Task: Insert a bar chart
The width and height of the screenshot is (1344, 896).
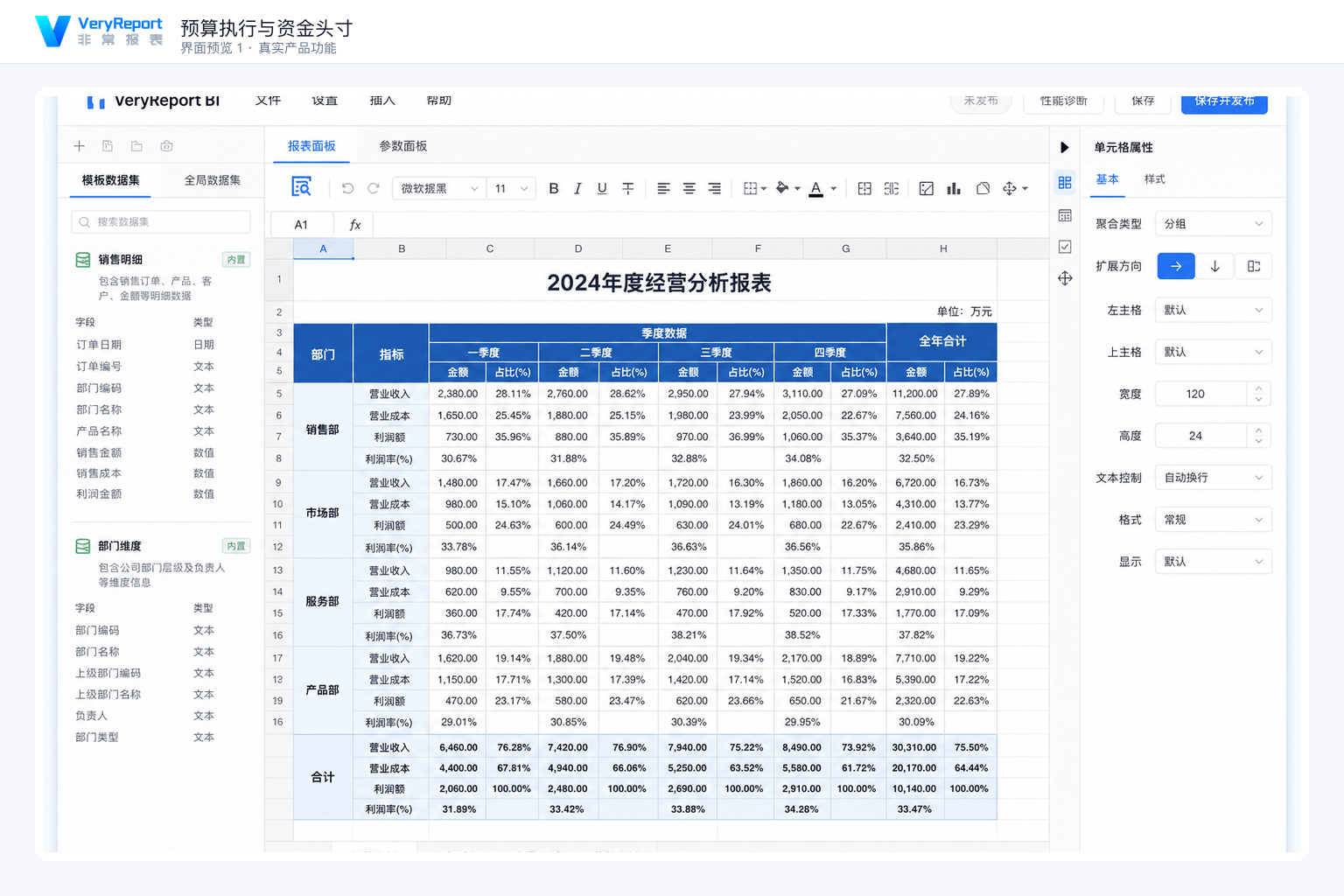Action: pyautogui.click(x=954, y=188)
